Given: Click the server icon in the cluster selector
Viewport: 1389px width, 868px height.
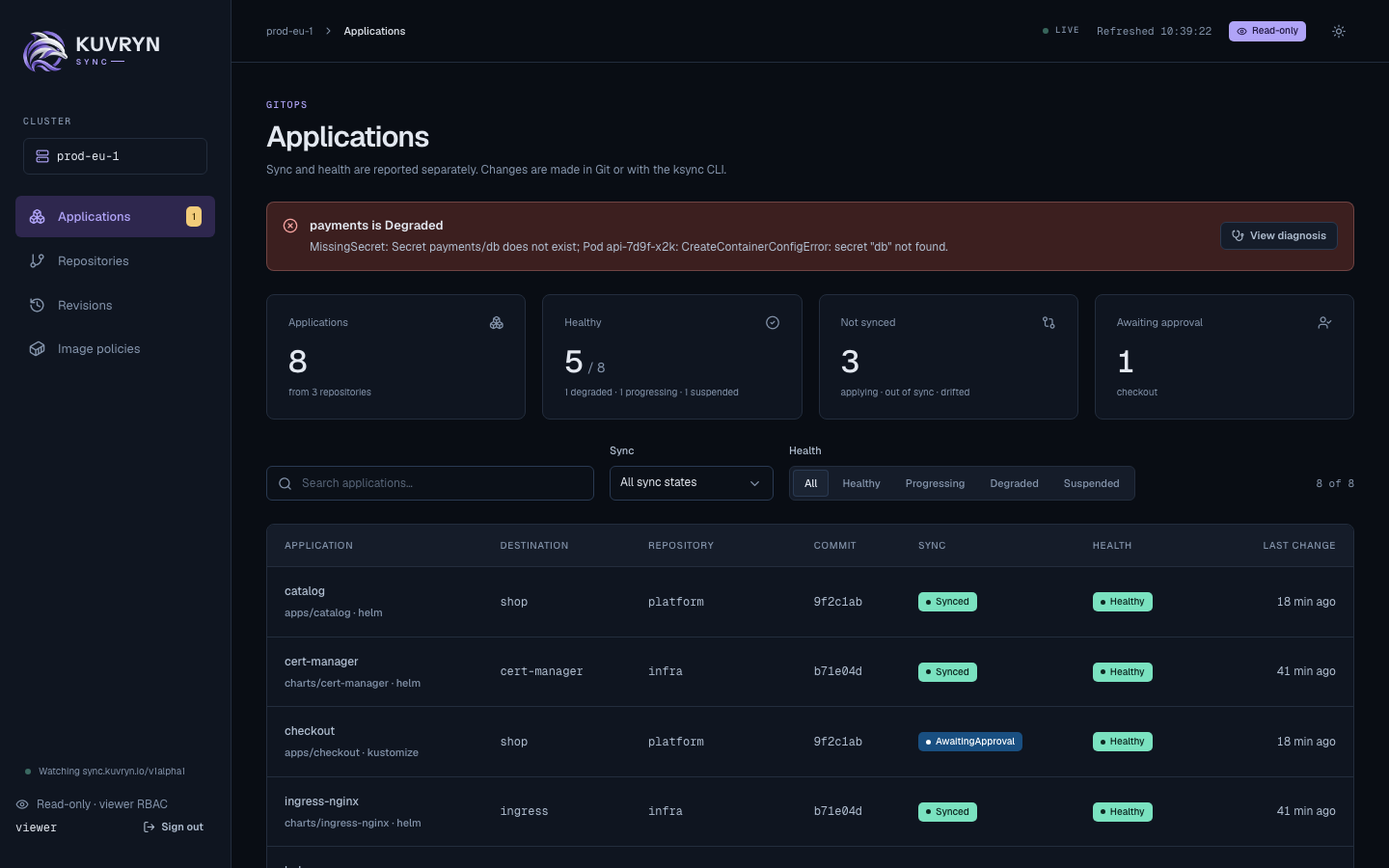Looking at the screenshot, I should pyautogui.click(x=42, y=156).
